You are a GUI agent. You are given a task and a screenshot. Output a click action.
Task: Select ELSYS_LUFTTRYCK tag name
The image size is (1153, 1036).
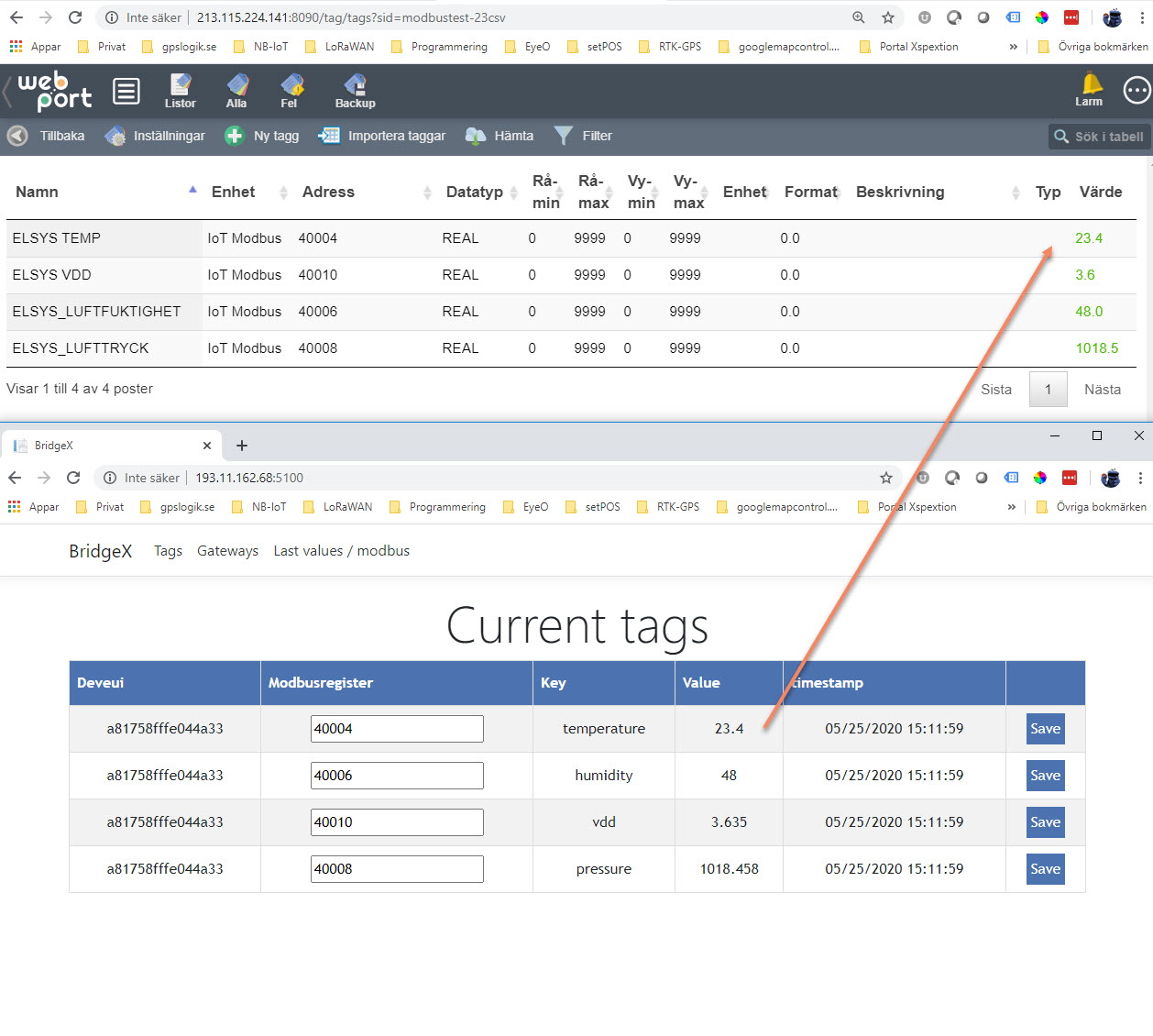(x=81, y=348)
